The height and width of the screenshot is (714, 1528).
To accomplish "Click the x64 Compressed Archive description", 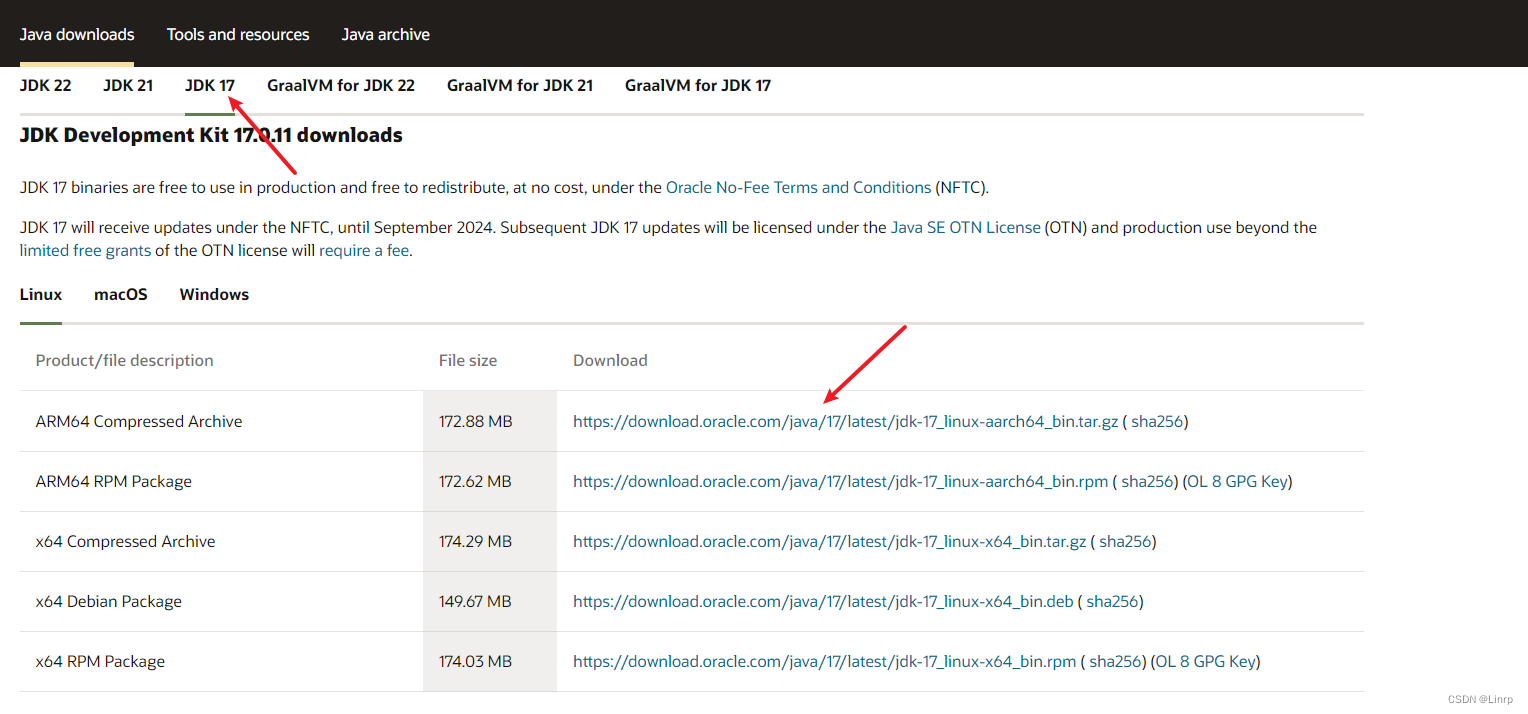I will [125, 541].
